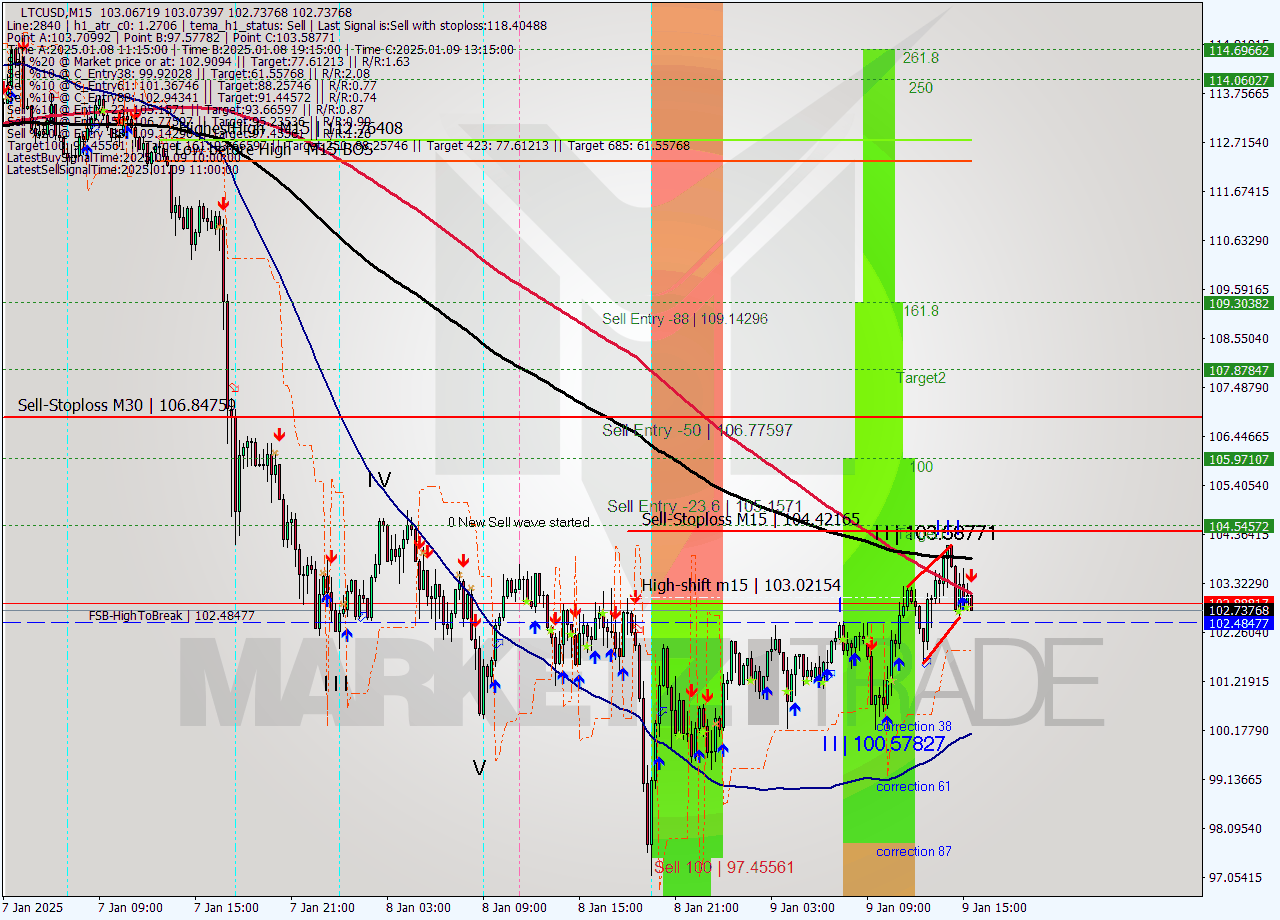Image resolution: width=1280 pixels, height=920 pixels.
Task: Select the FSB-HighToBreak | 102.48477 label
Action: (x=171, y=616)
